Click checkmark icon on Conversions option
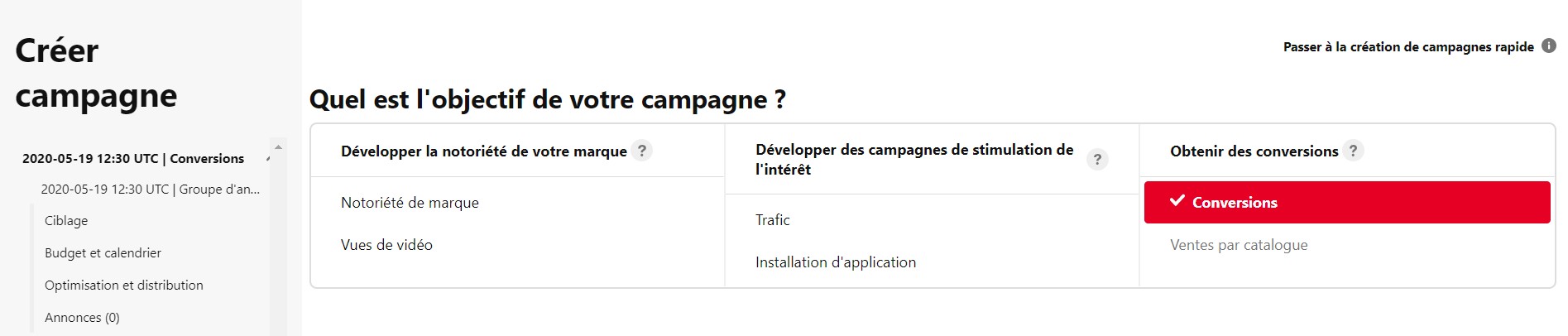Viewport: 1568px width, 336px height. [1177, 201]
